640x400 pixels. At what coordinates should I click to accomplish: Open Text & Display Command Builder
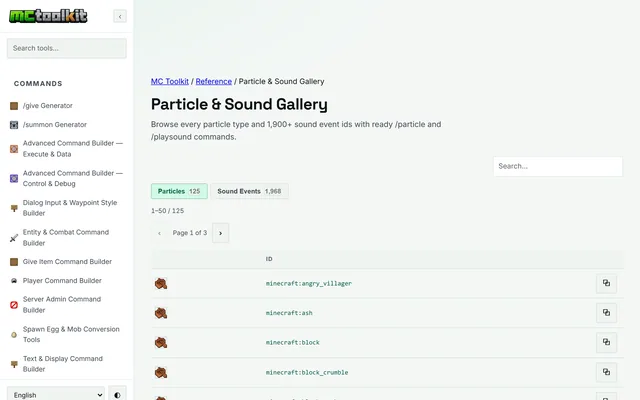point(63,364)
